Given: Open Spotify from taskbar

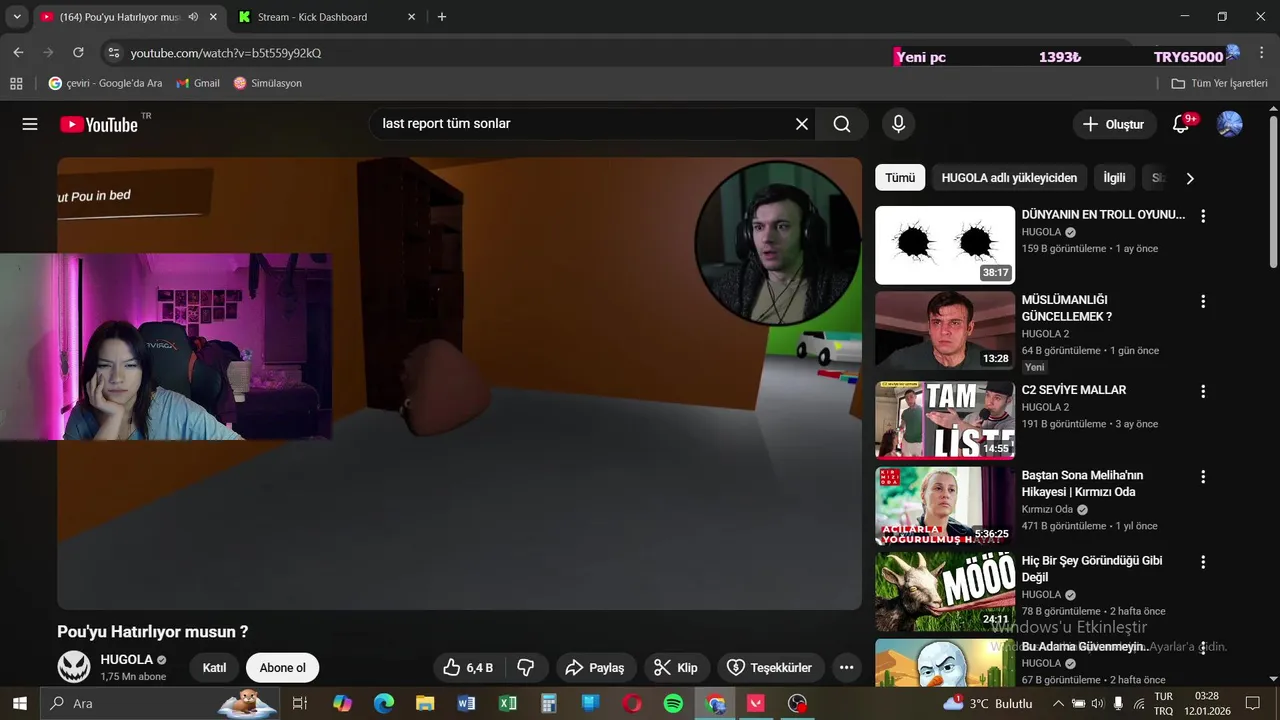Looking at the screenshot, I should coord(673,703).
